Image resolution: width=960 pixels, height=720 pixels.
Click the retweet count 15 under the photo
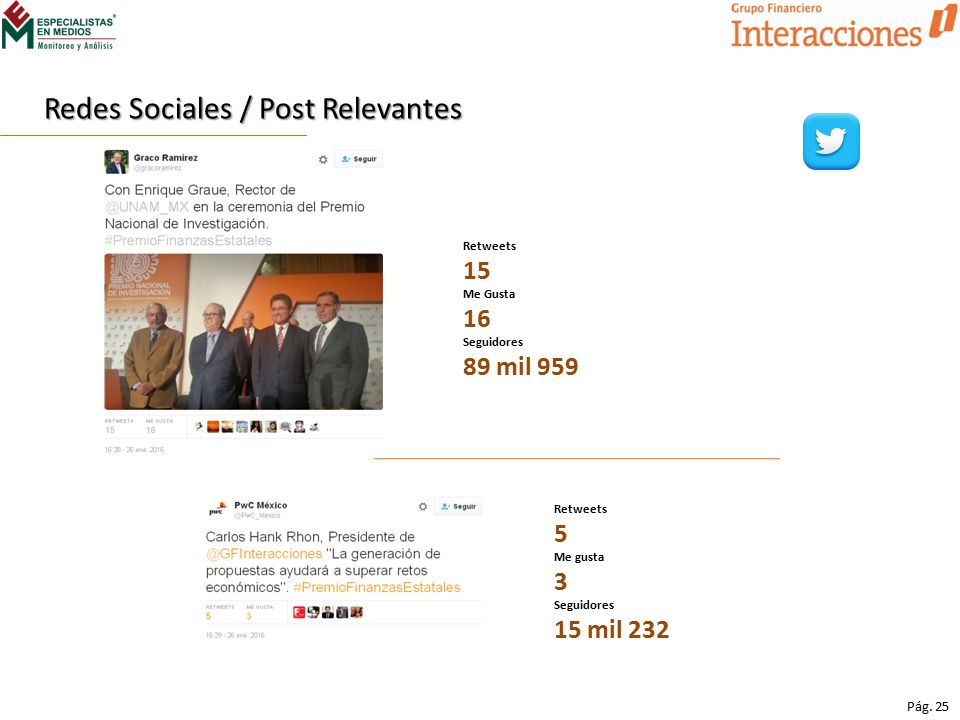(x=110, y=430)
